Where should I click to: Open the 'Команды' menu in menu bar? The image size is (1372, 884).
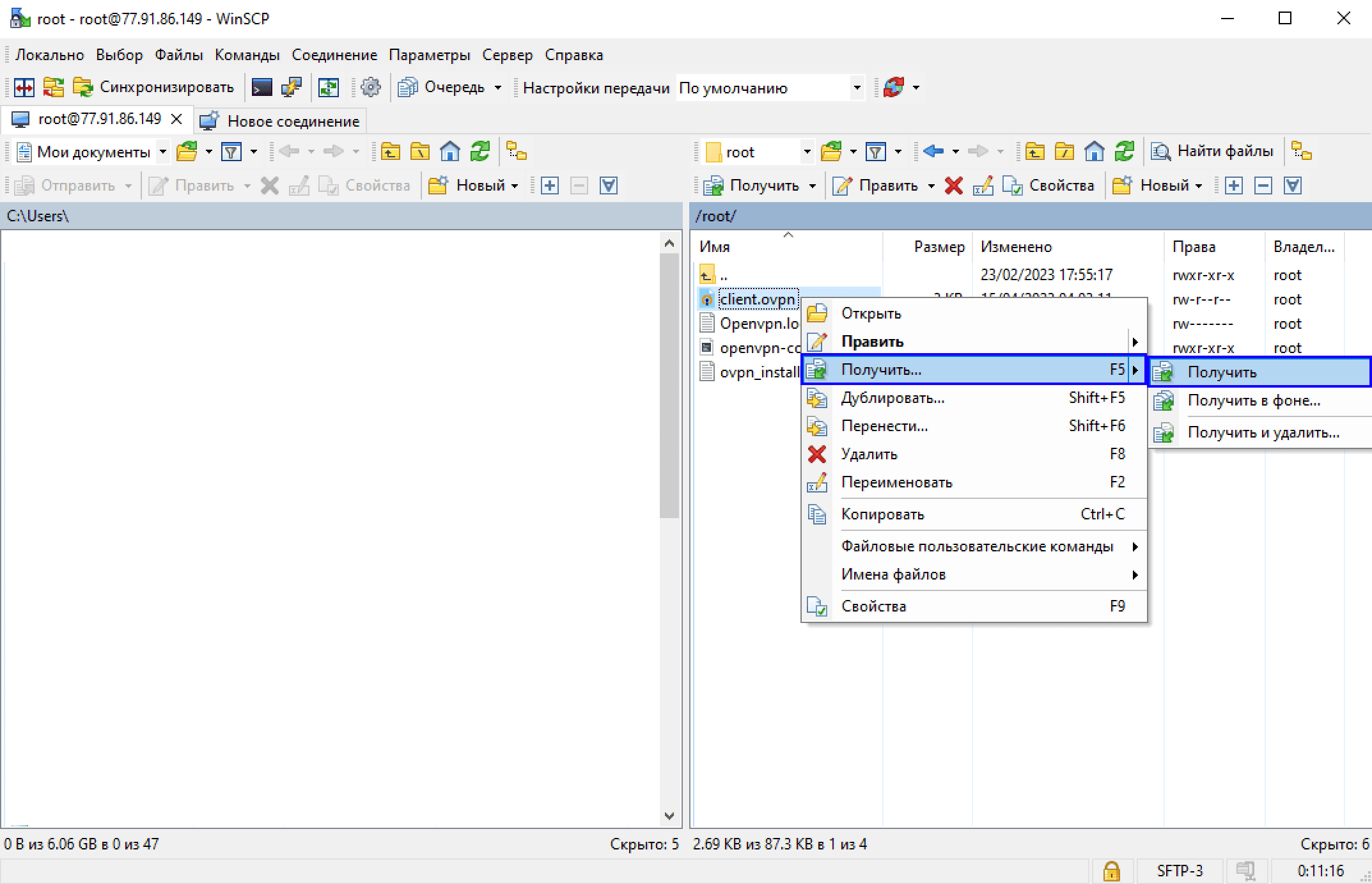[247, 55]
